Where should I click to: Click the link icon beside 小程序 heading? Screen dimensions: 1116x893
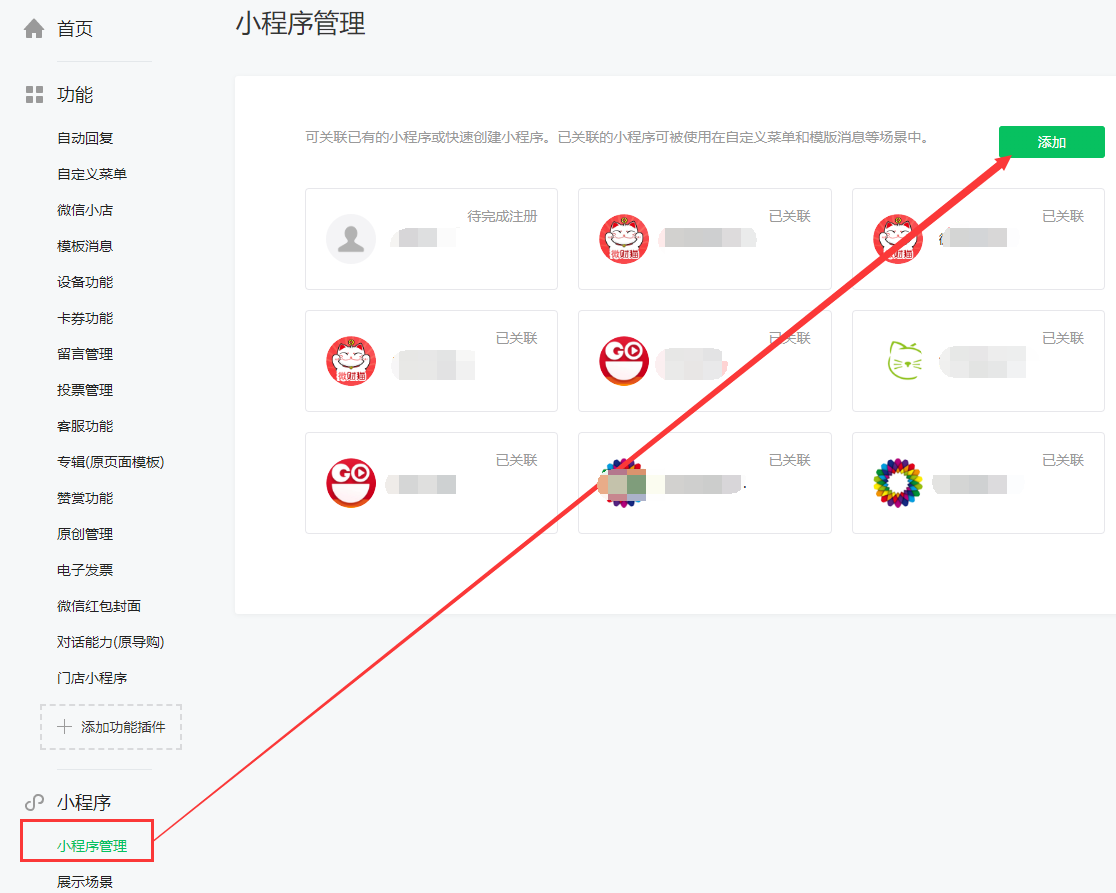pos(34,802)
